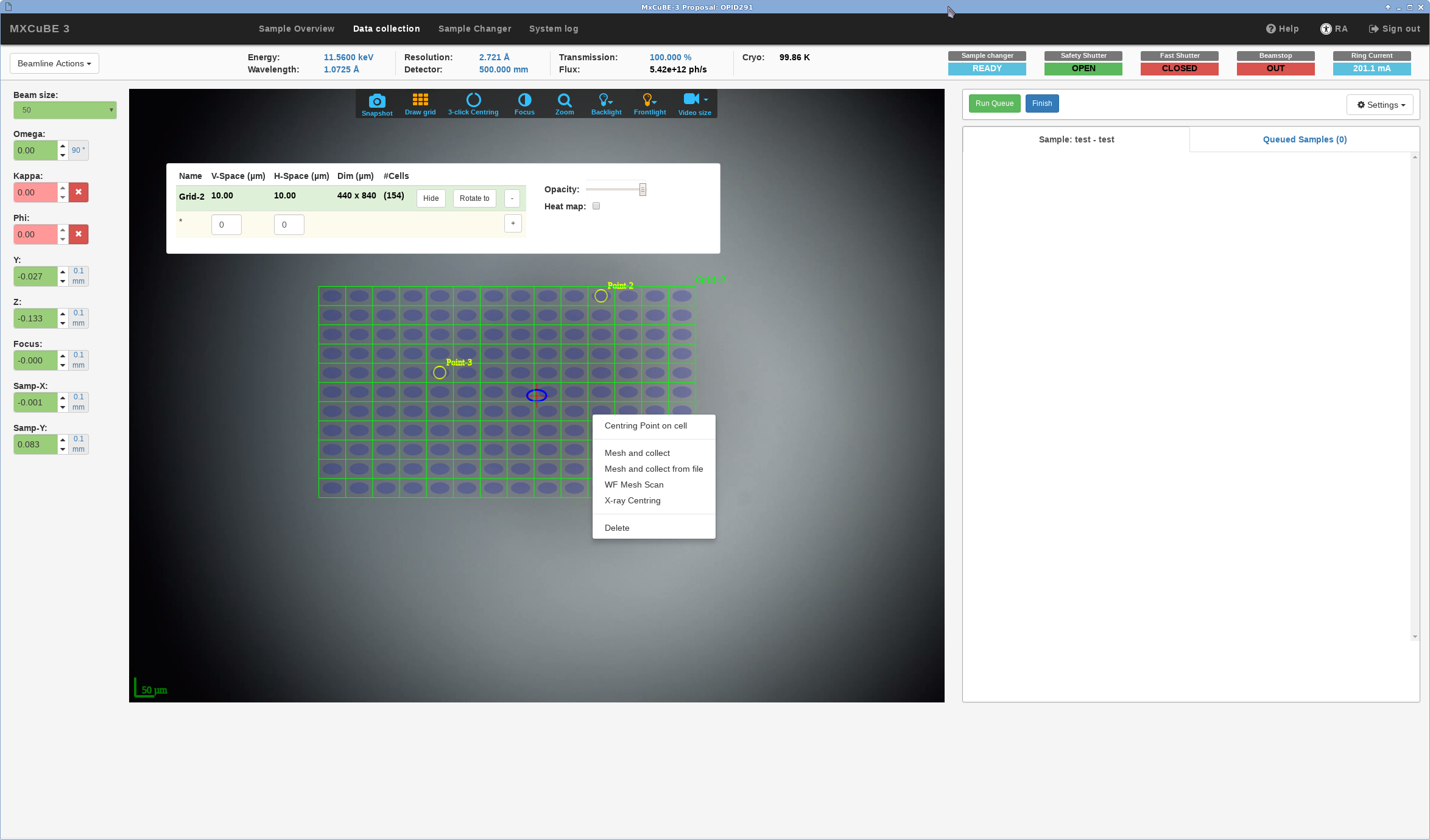Choose Mesh and collect from context menu

tap(637, 453)
